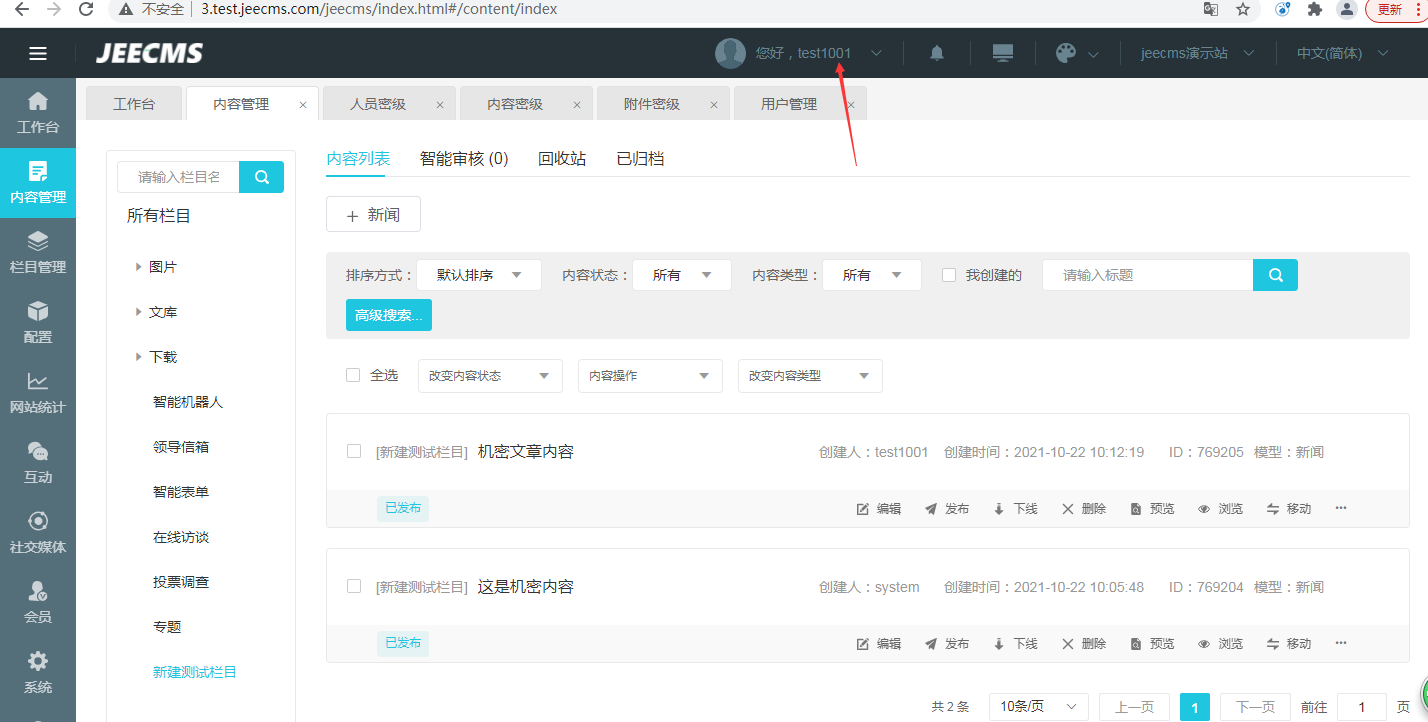The height and width of the screenshot is (722, 1428).
Task: Click the column search magnifier button
Action: tap(262, 177)
